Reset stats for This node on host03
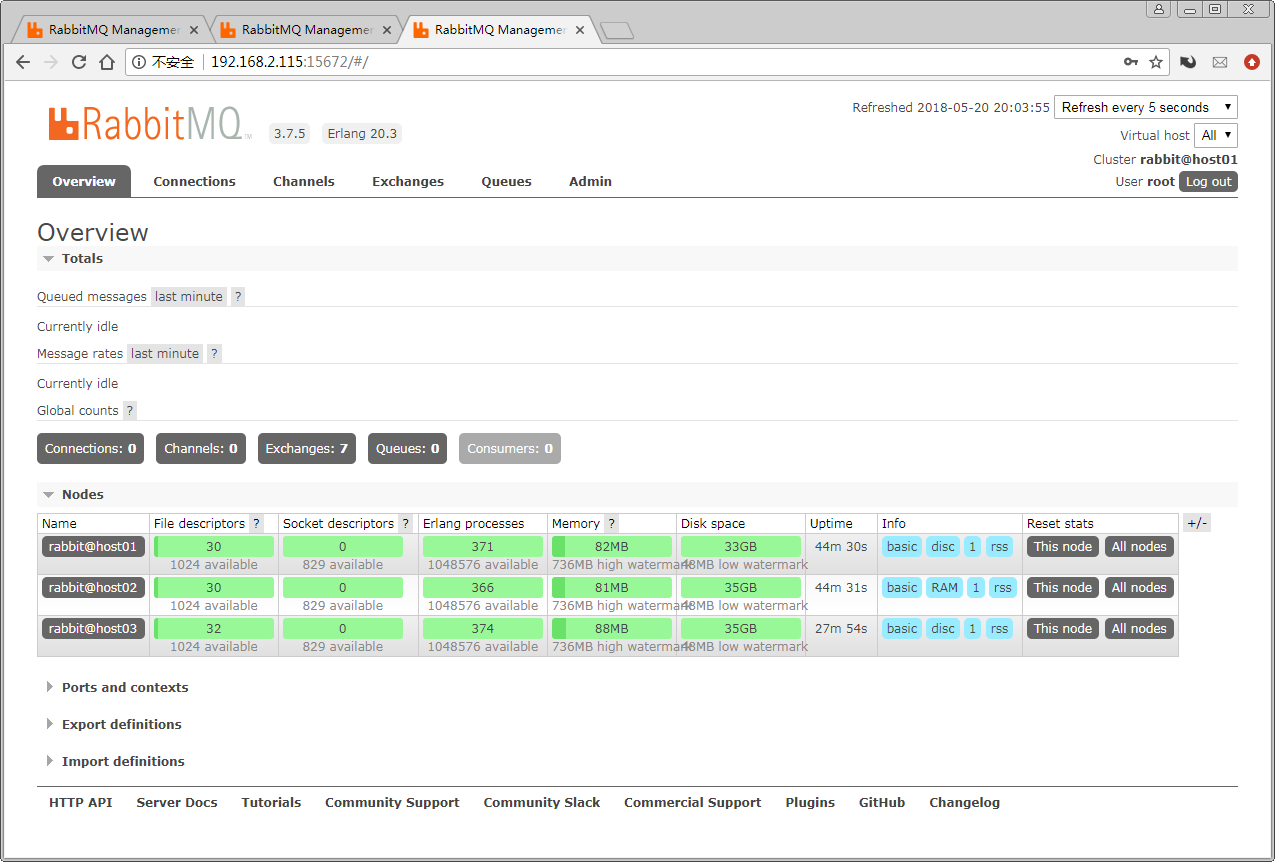 coord(1063,629)
